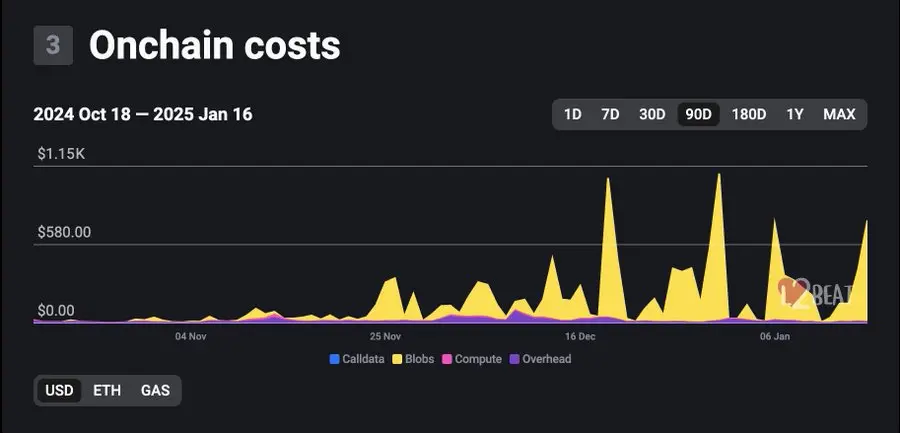Click the date range 2024 Oct 18 — 2025 Jan 16
900x433 pixels.
click(x=143, y=114)
